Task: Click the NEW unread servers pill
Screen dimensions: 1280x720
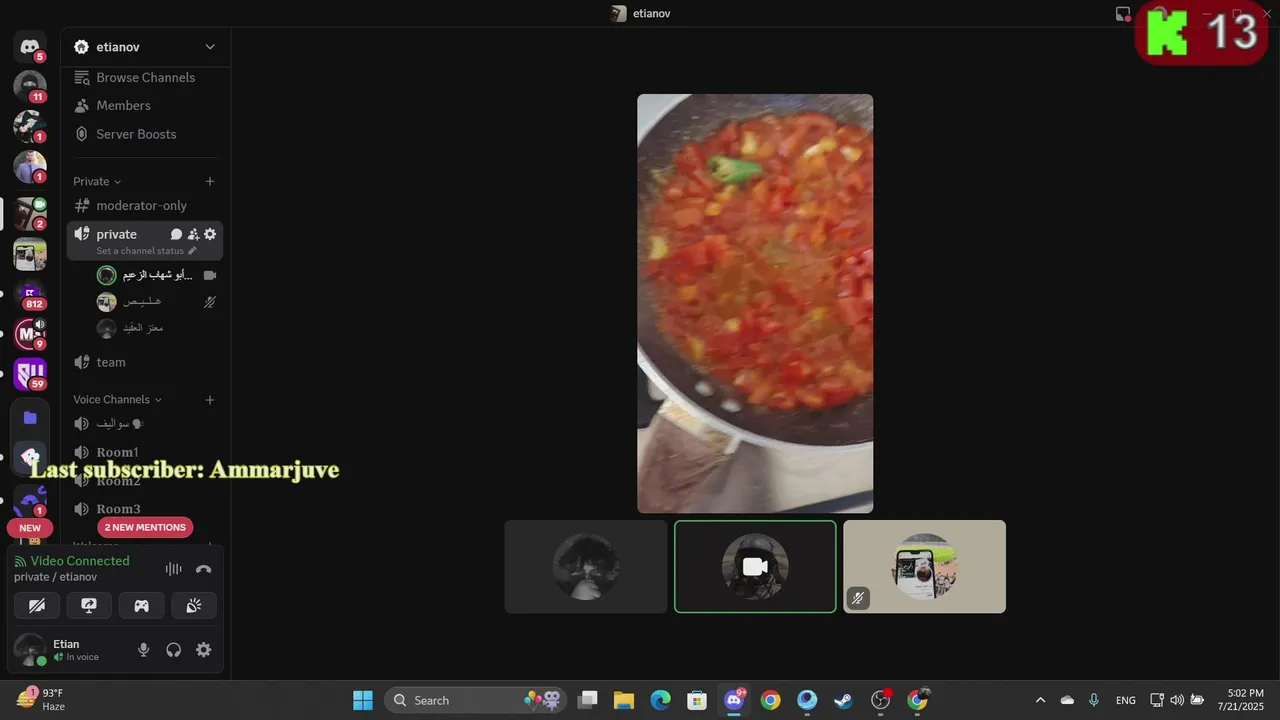Action: click(x=30, y=528)
